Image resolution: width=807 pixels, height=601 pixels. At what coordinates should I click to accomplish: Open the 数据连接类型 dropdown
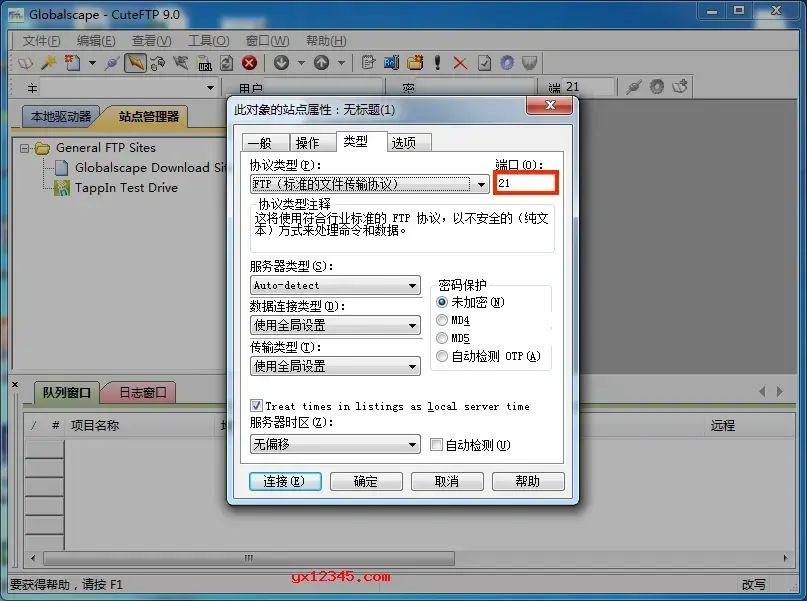(335, 325)
